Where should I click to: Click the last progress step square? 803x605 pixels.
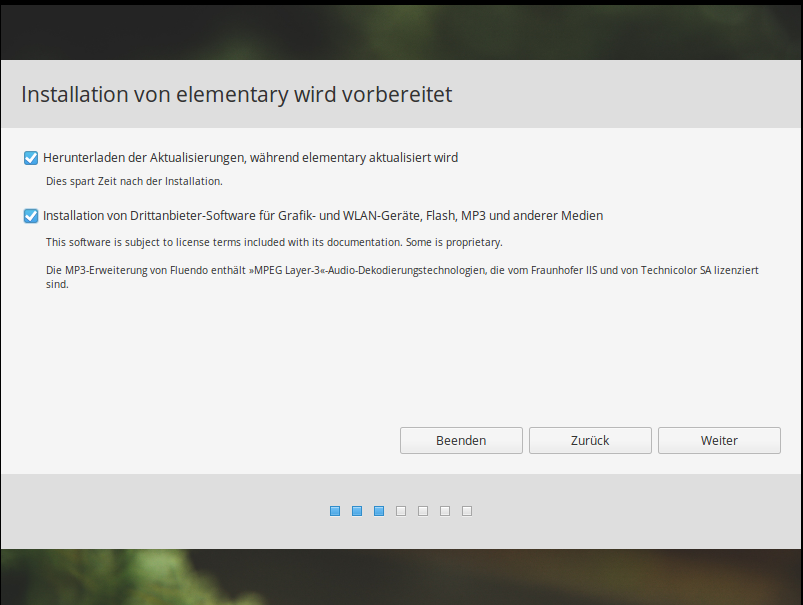[467, 511]
